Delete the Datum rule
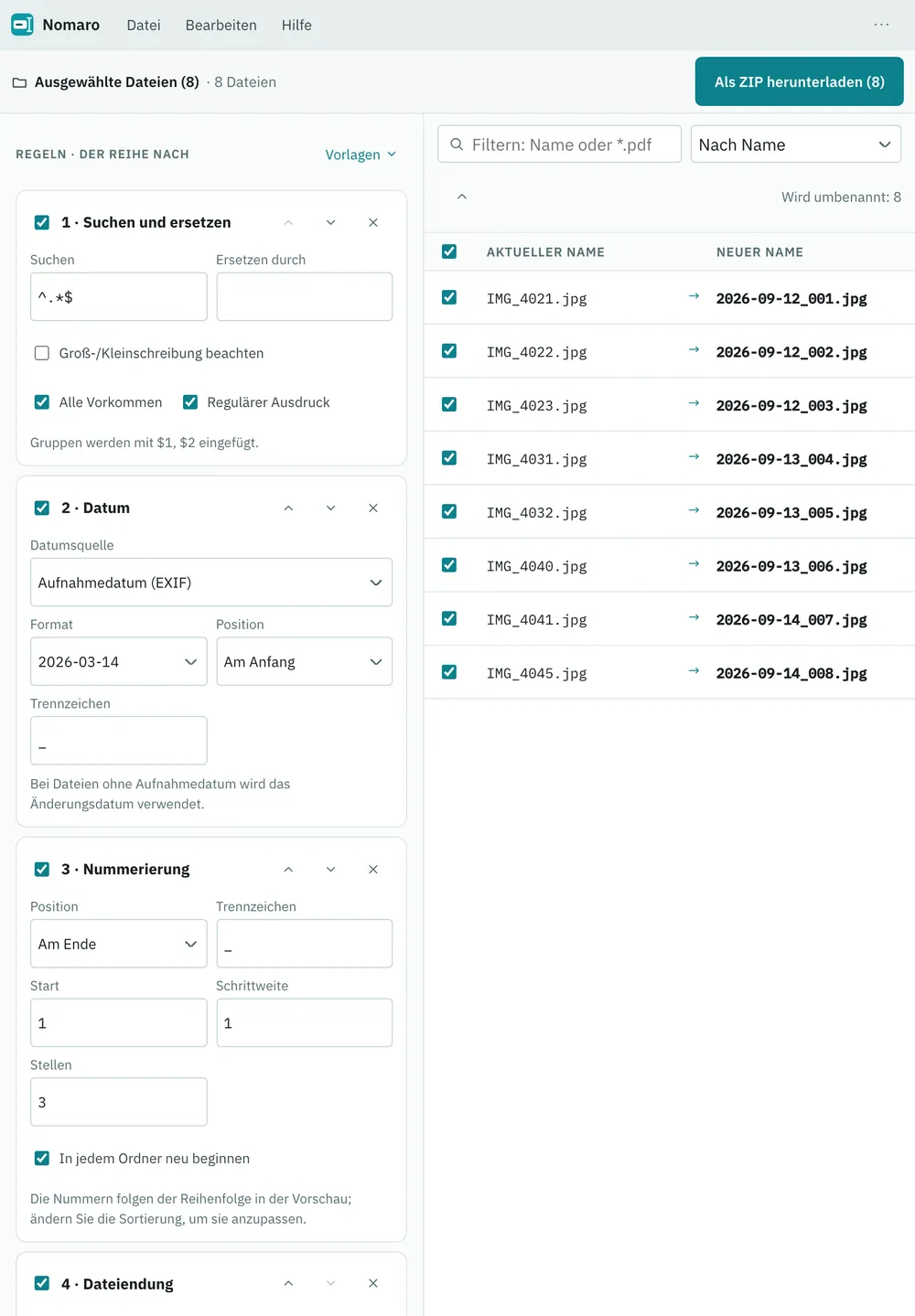 (x=373, y=508)
